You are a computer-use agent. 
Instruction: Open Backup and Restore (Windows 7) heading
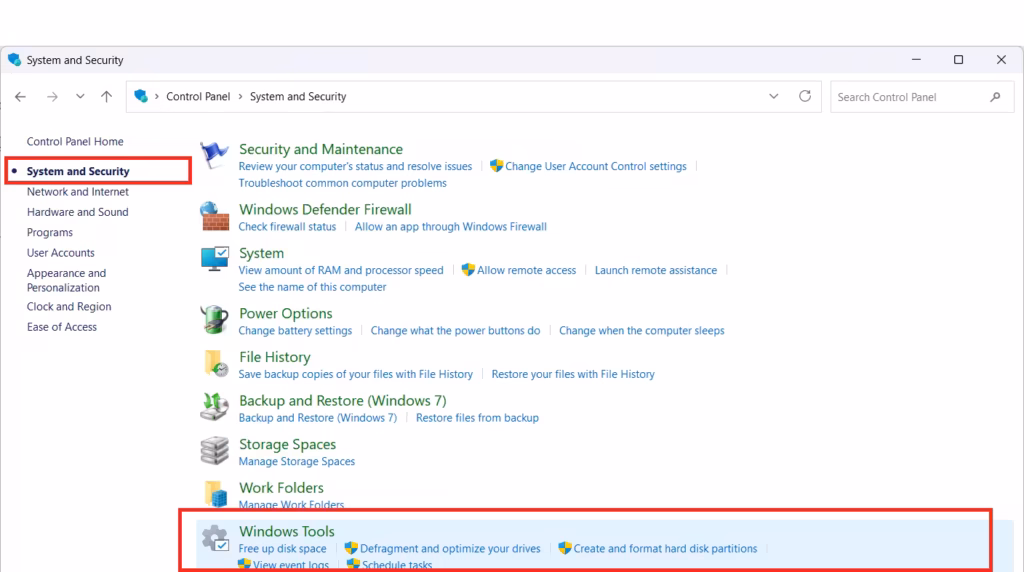[343, 401]
